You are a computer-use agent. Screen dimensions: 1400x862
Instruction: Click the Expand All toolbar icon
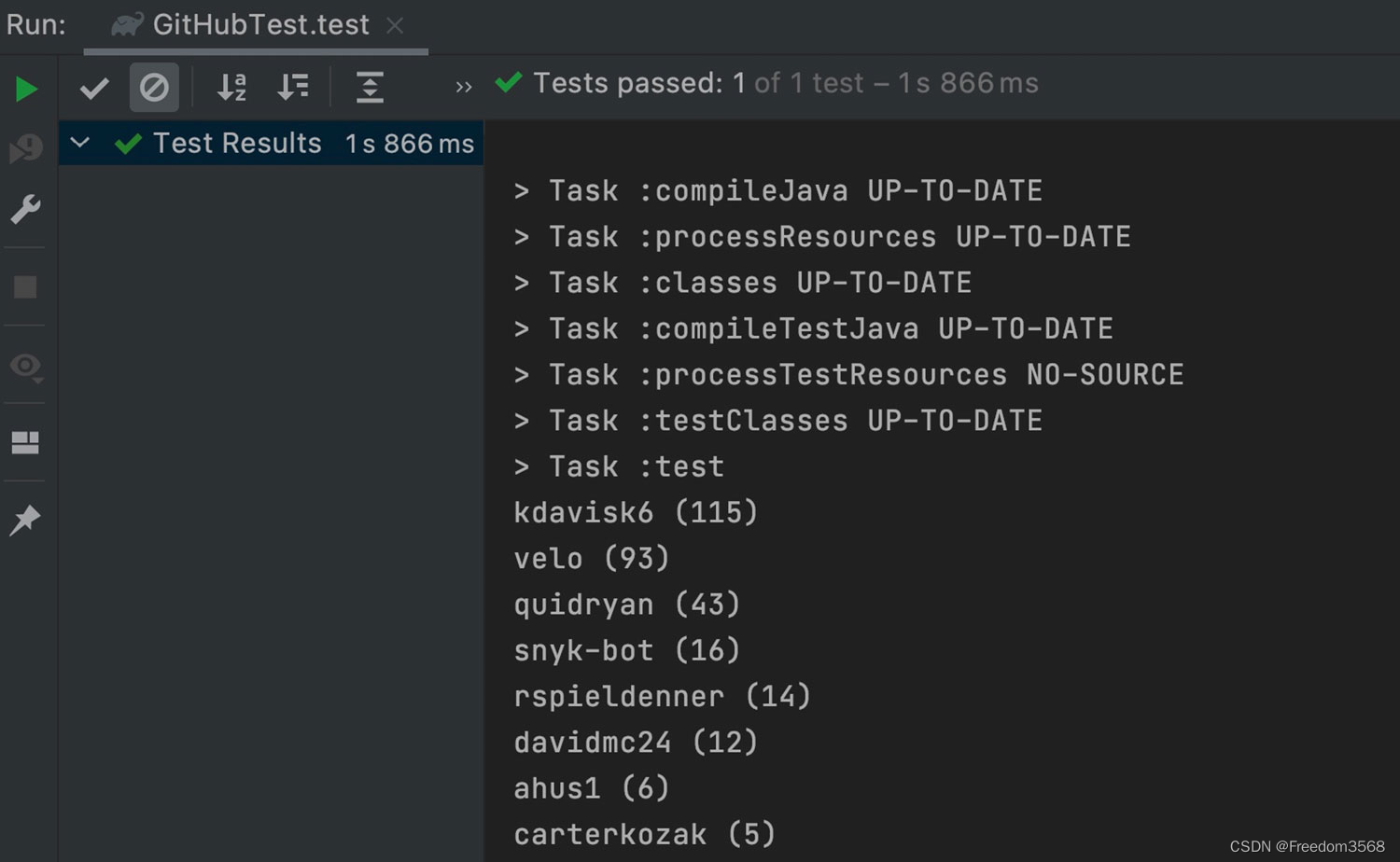[370, 88]
